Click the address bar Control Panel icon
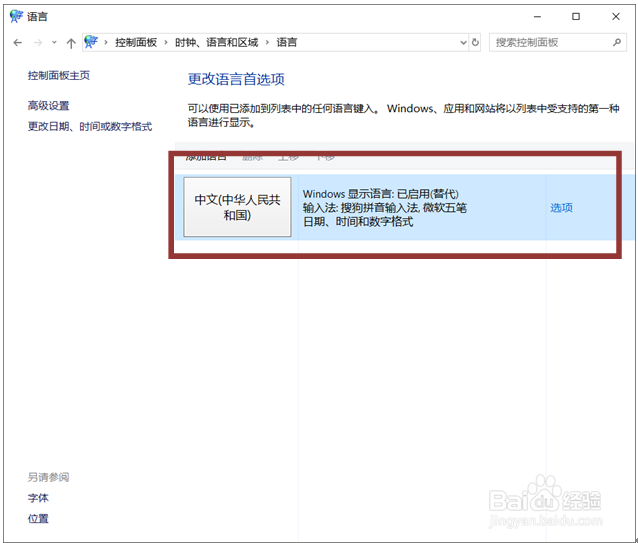 point(92,42)
